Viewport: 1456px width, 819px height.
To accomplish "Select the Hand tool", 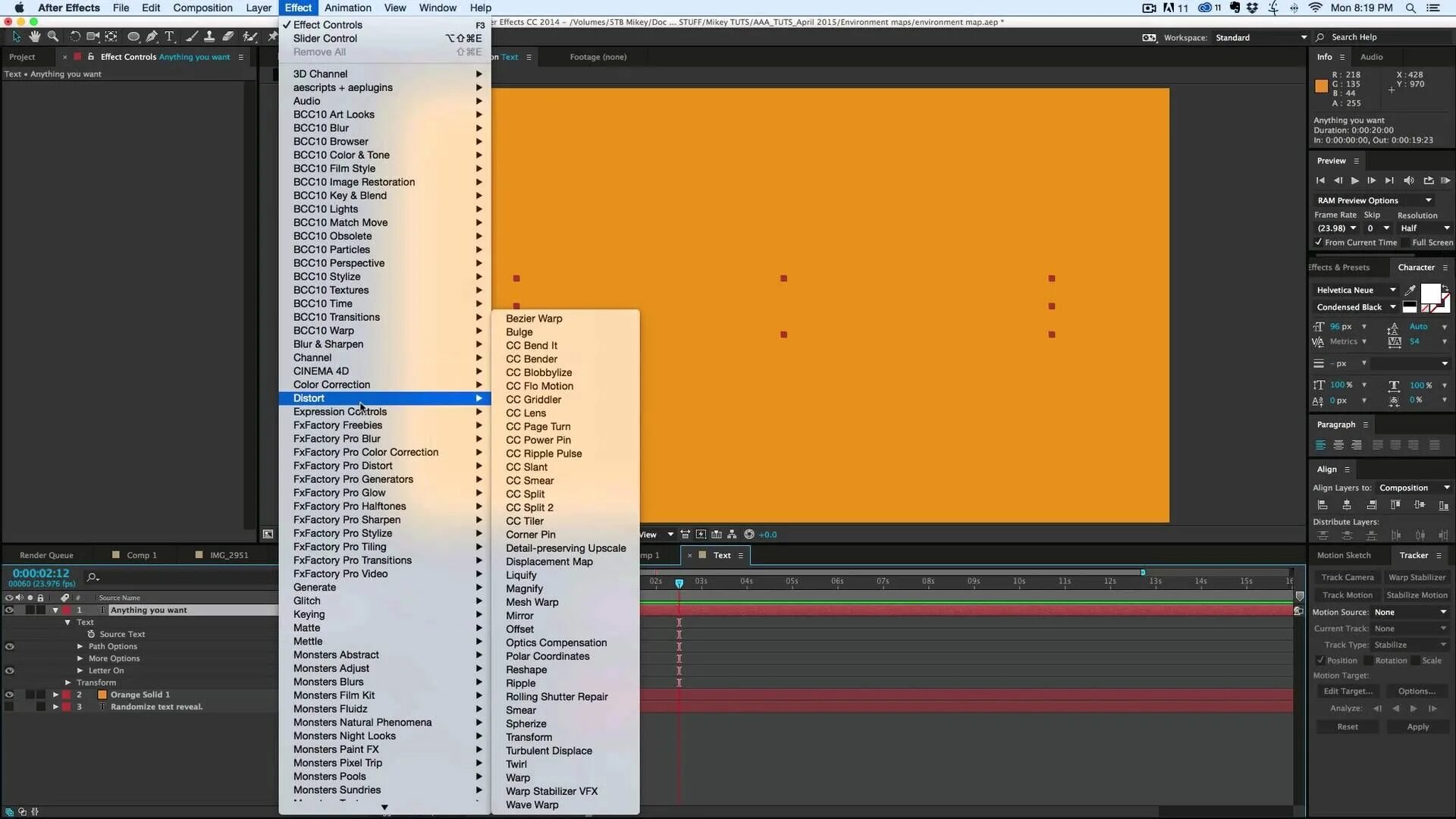I will point(35,36).
